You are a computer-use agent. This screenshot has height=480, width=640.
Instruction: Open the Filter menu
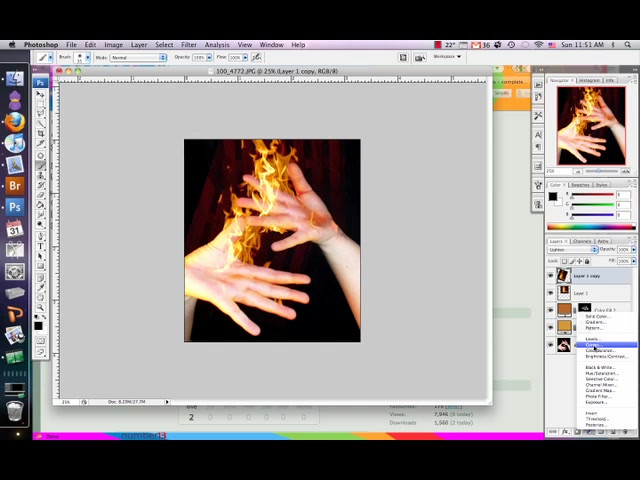coord(189,45)
